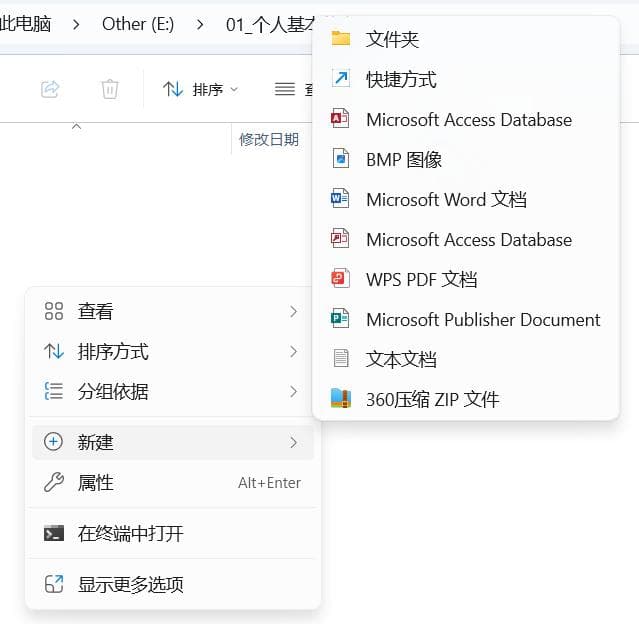Viewport: 639px width, 624px height.
Task: Click the share icon in the toolbar
Action: click(x=50, y=89)
